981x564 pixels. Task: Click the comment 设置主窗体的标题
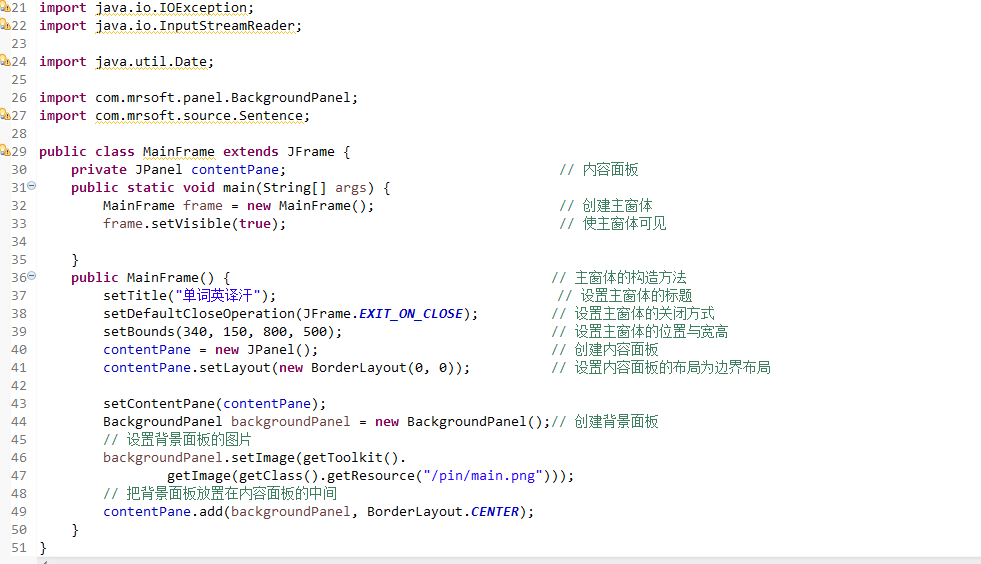coord(624,295)
